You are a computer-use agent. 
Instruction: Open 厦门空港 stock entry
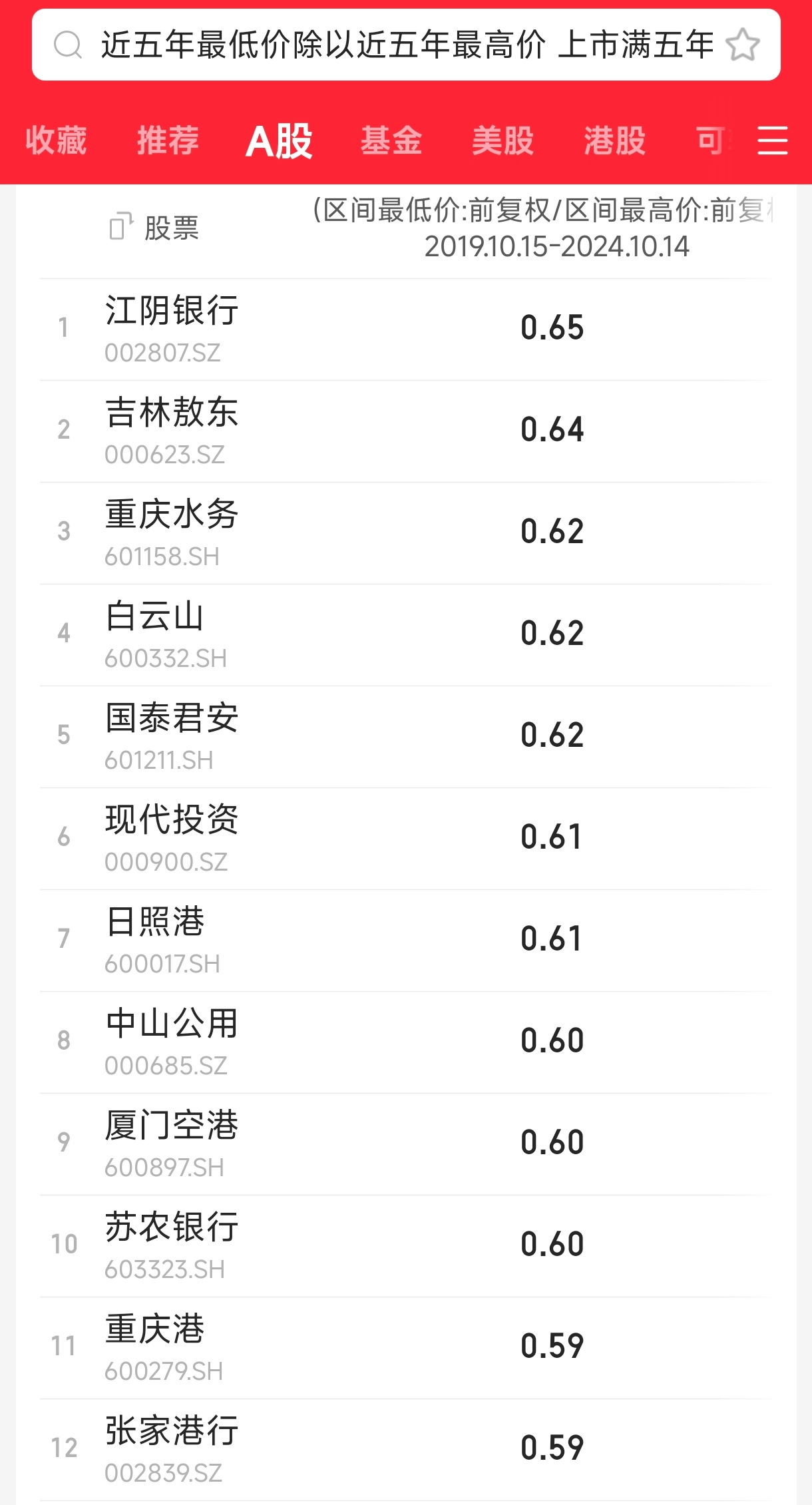(x=172, y=1142)
